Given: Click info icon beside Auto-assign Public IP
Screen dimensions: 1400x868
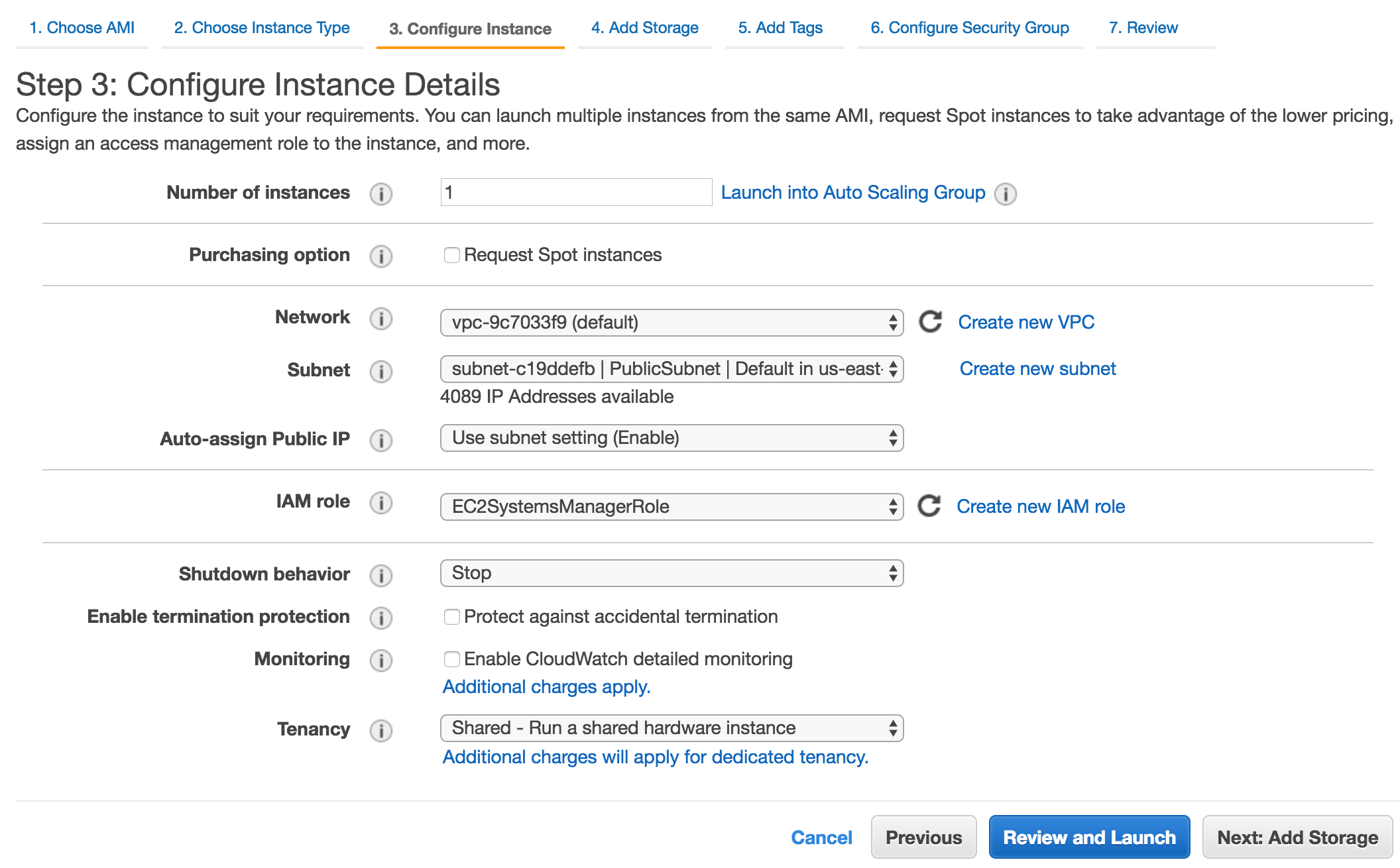Looking at the screenshot, I should point(380,440).
